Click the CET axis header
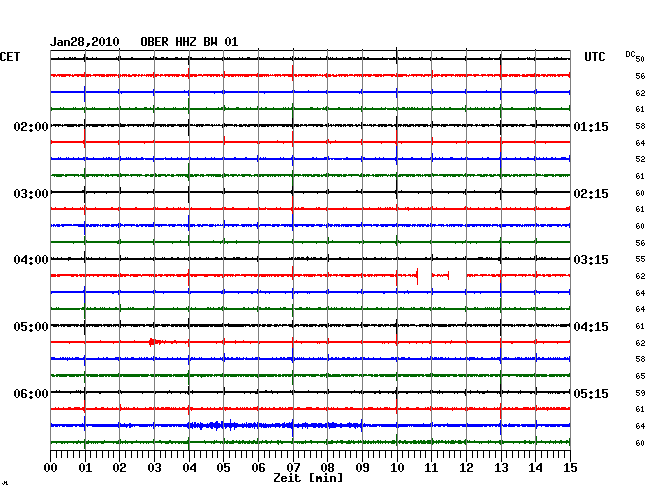This screenshot has width=650, height=494. click(10, 57)
